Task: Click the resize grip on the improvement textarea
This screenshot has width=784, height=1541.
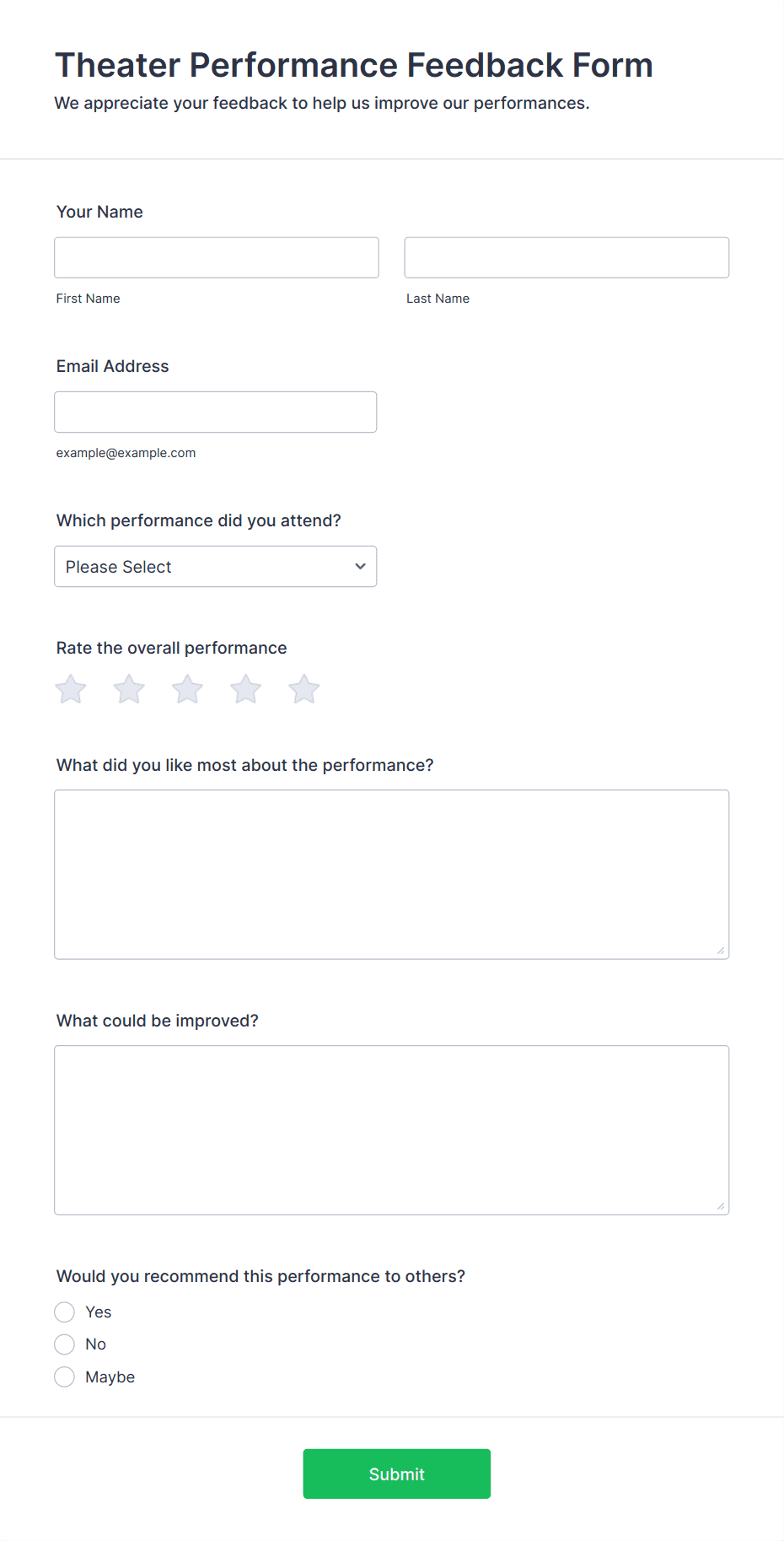Action: pos(720,1206)
